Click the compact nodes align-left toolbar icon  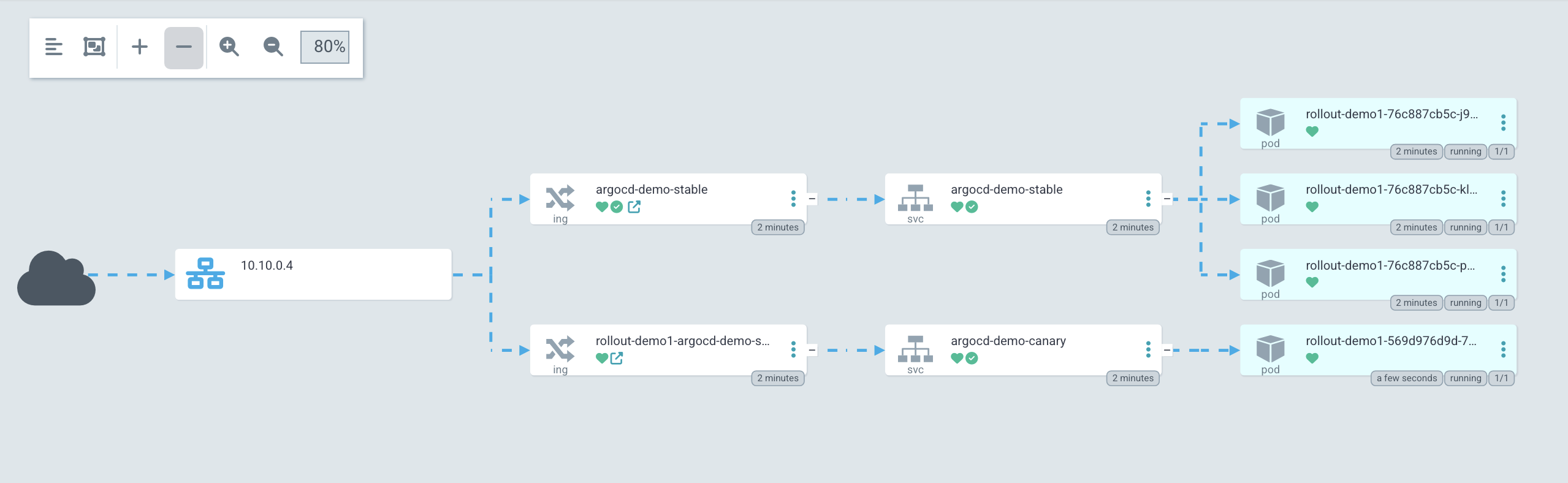click(54, 47)
